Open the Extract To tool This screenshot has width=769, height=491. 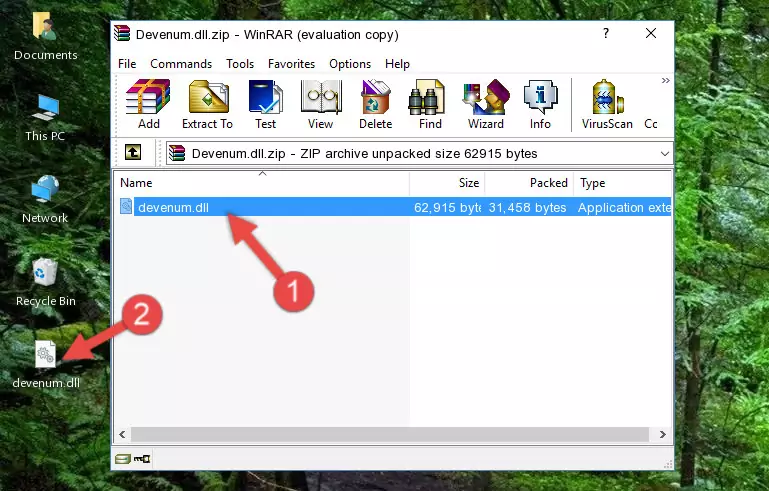[207, 104]
